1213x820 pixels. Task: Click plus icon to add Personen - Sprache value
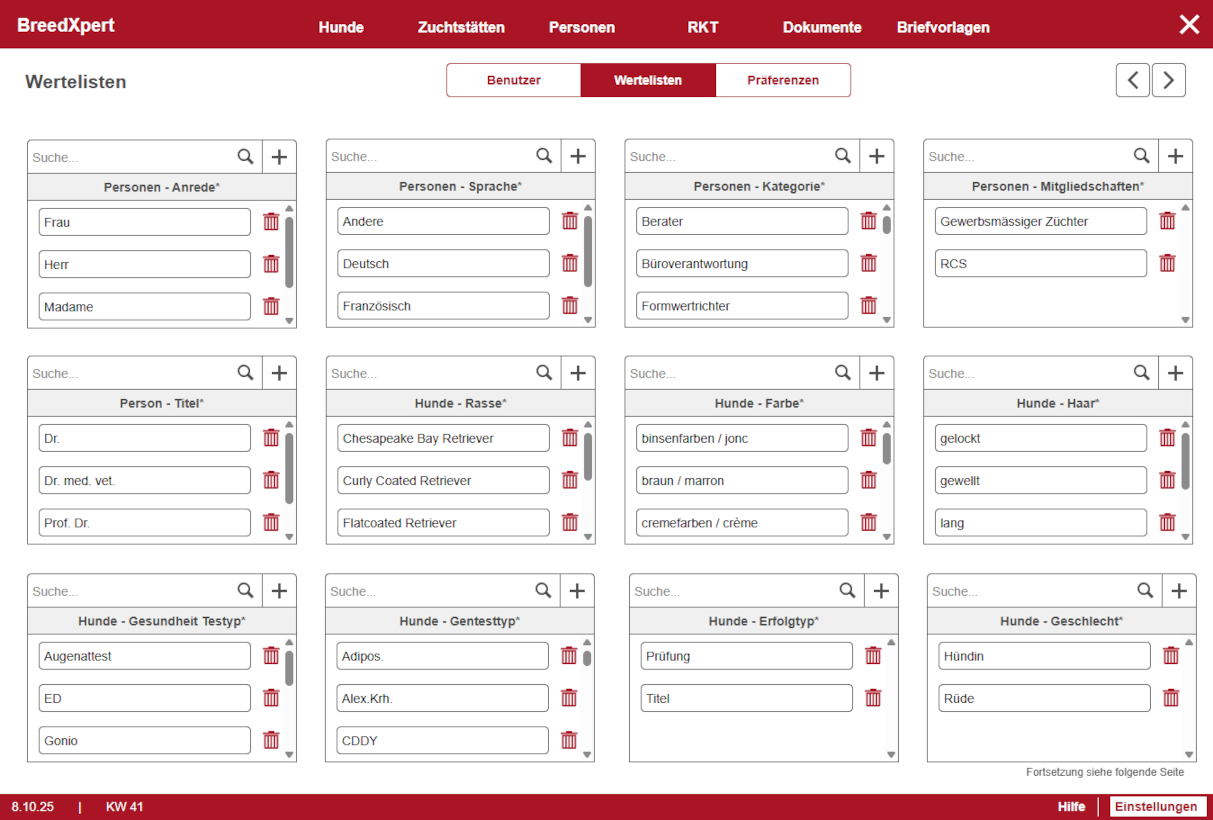577,156
